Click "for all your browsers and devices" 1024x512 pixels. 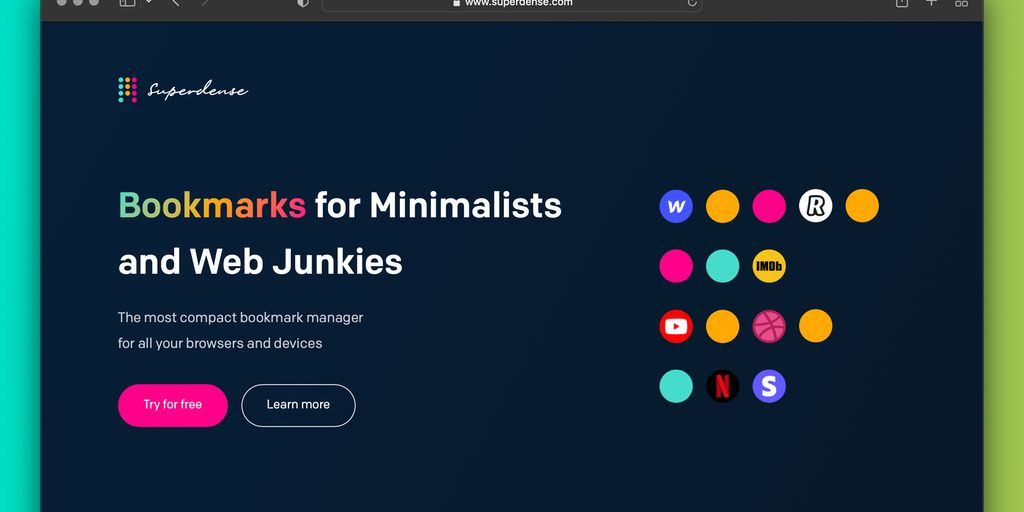point(220,344)
